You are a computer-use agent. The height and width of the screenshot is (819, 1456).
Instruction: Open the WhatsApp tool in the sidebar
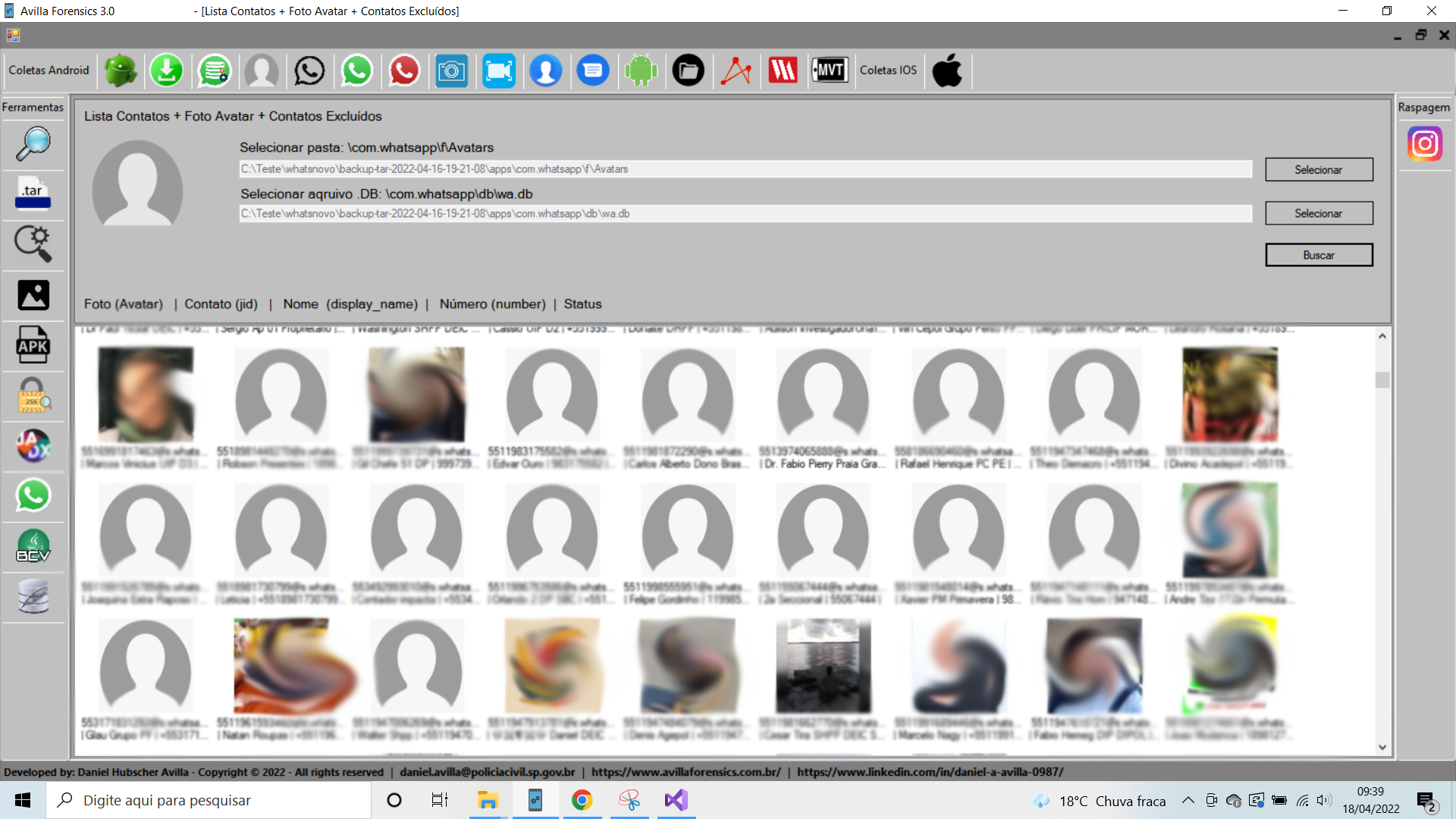pos(33,495)
